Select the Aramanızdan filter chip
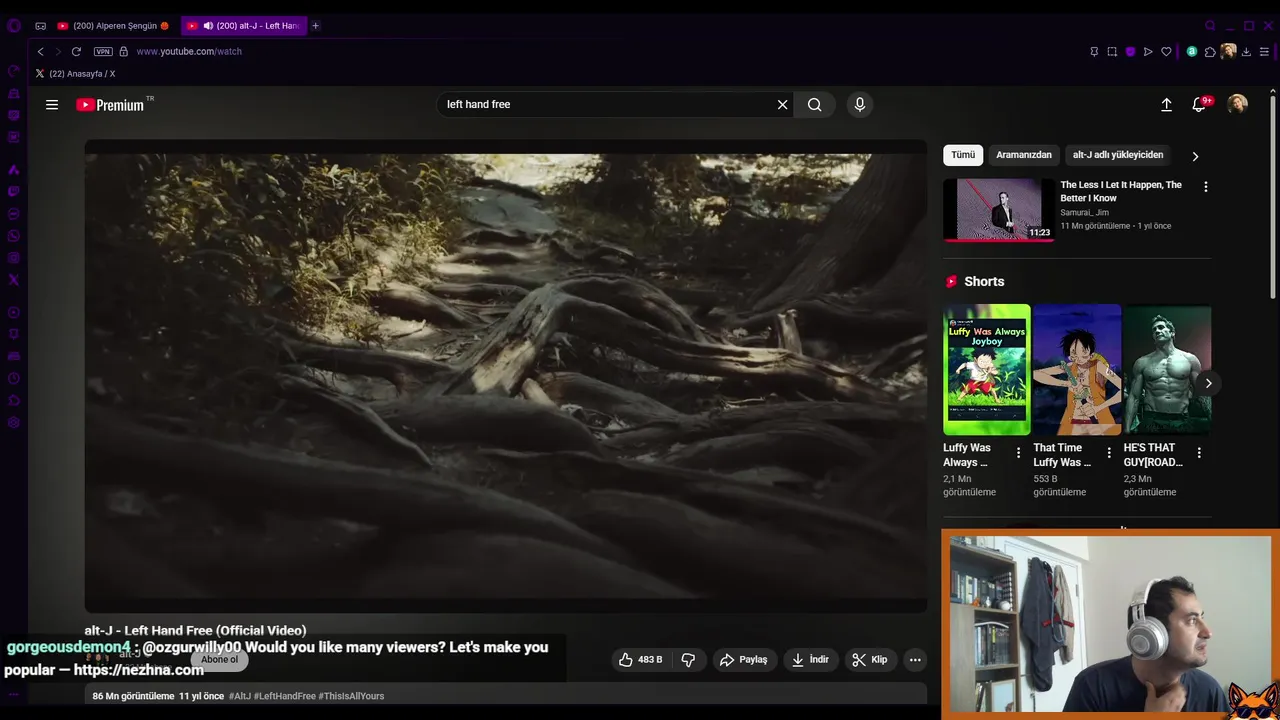 pyautogui.click(x=1024, y=155)
